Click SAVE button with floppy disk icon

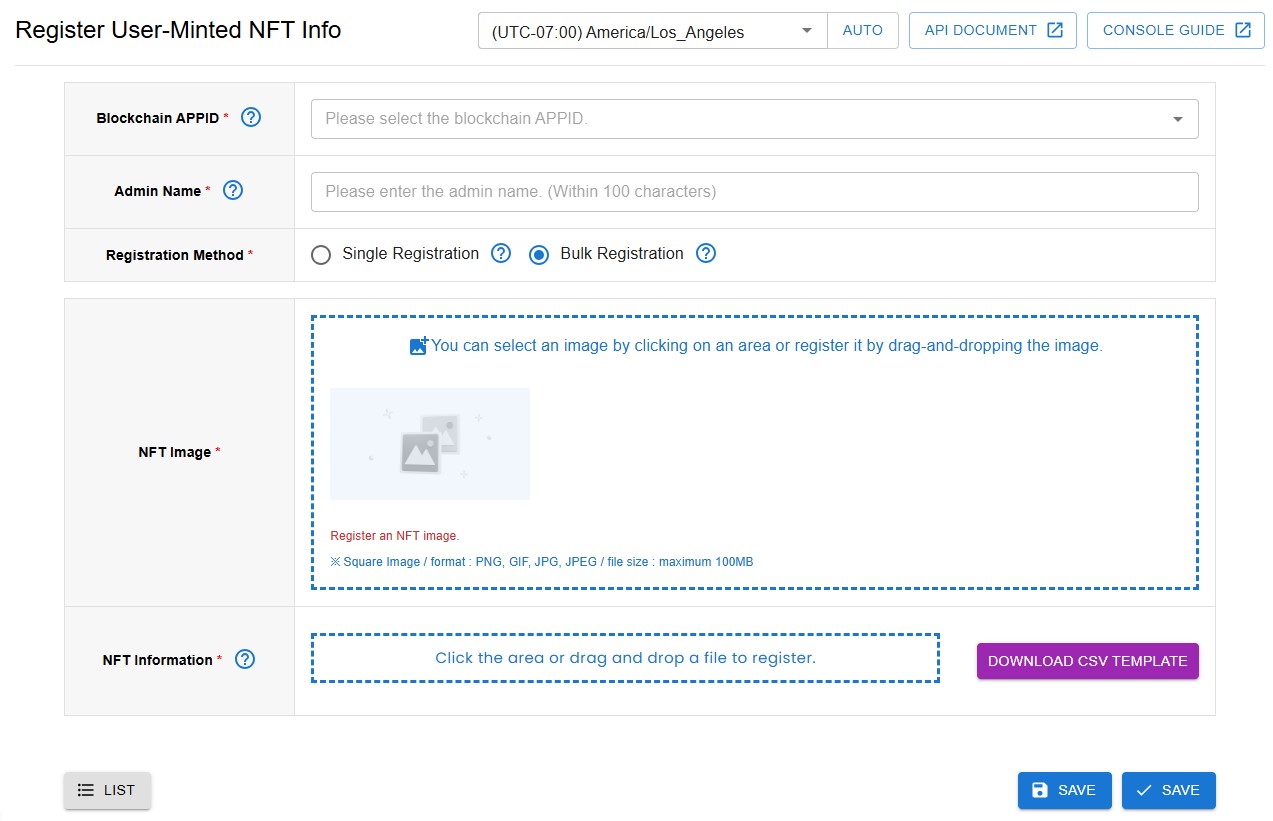click(1064, 790)
